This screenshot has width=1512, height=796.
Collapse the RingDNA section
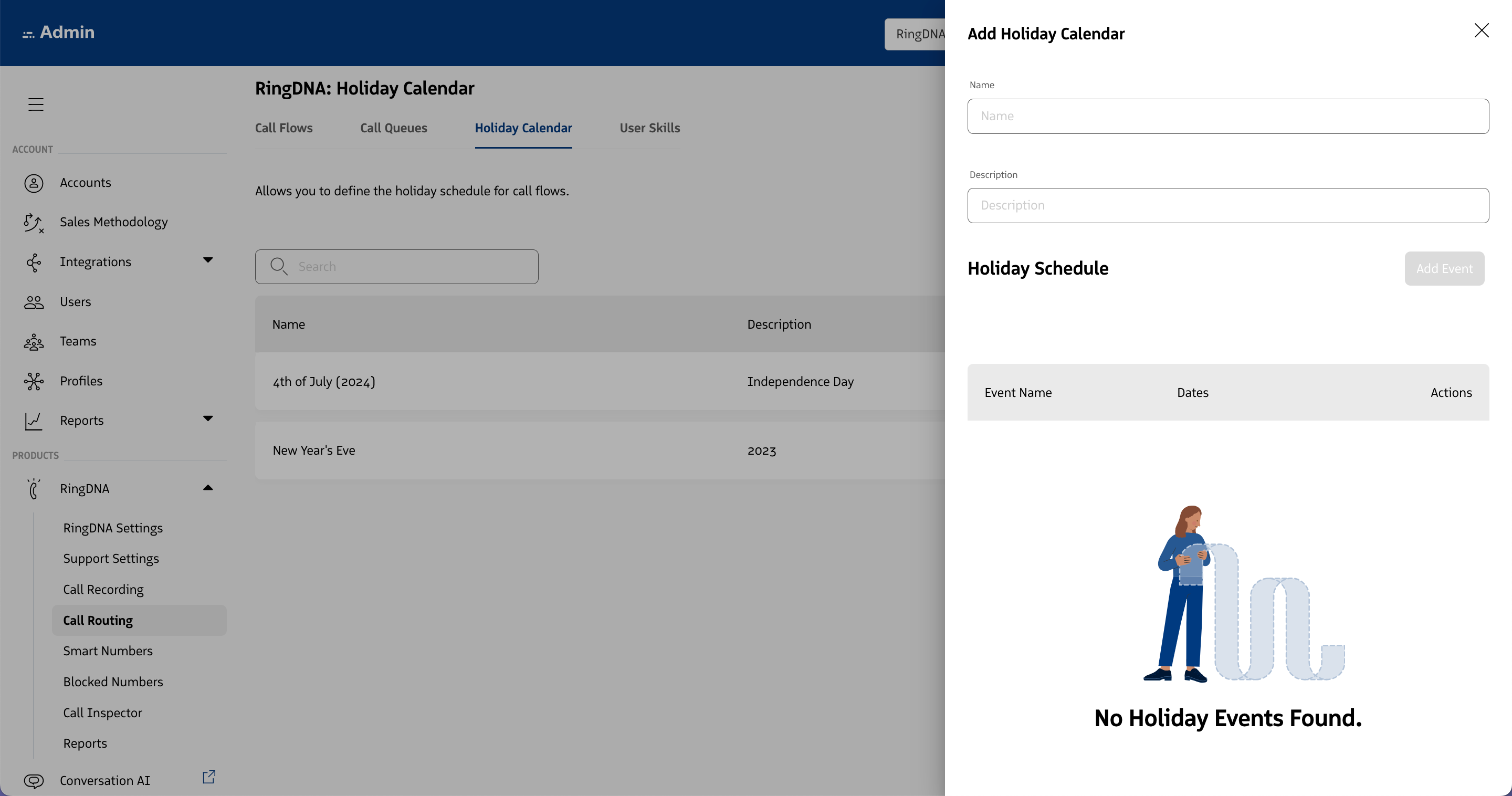click(207, 487)
